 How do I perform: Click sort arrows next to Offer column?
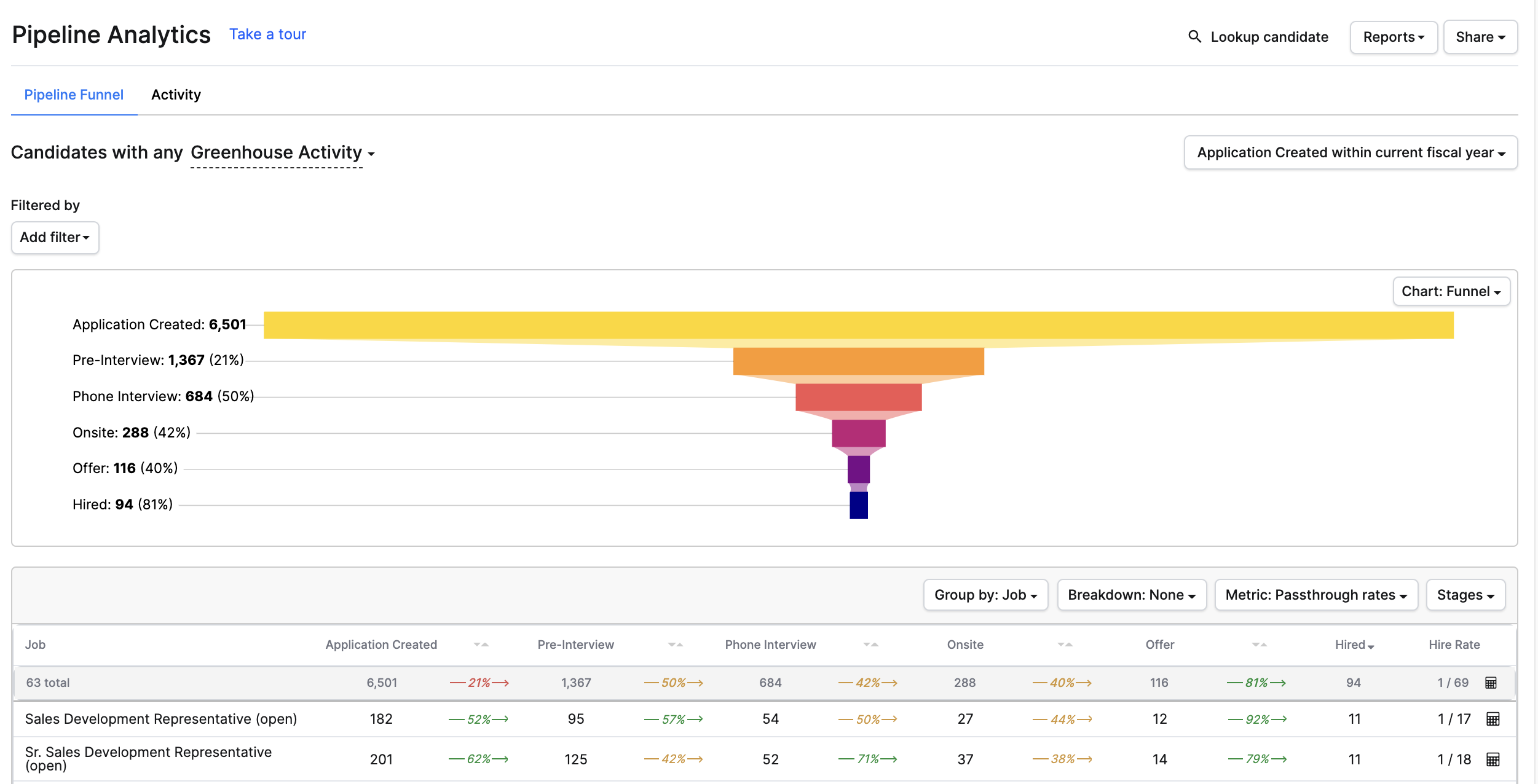pyautogui.click(x=1259, y=645)
